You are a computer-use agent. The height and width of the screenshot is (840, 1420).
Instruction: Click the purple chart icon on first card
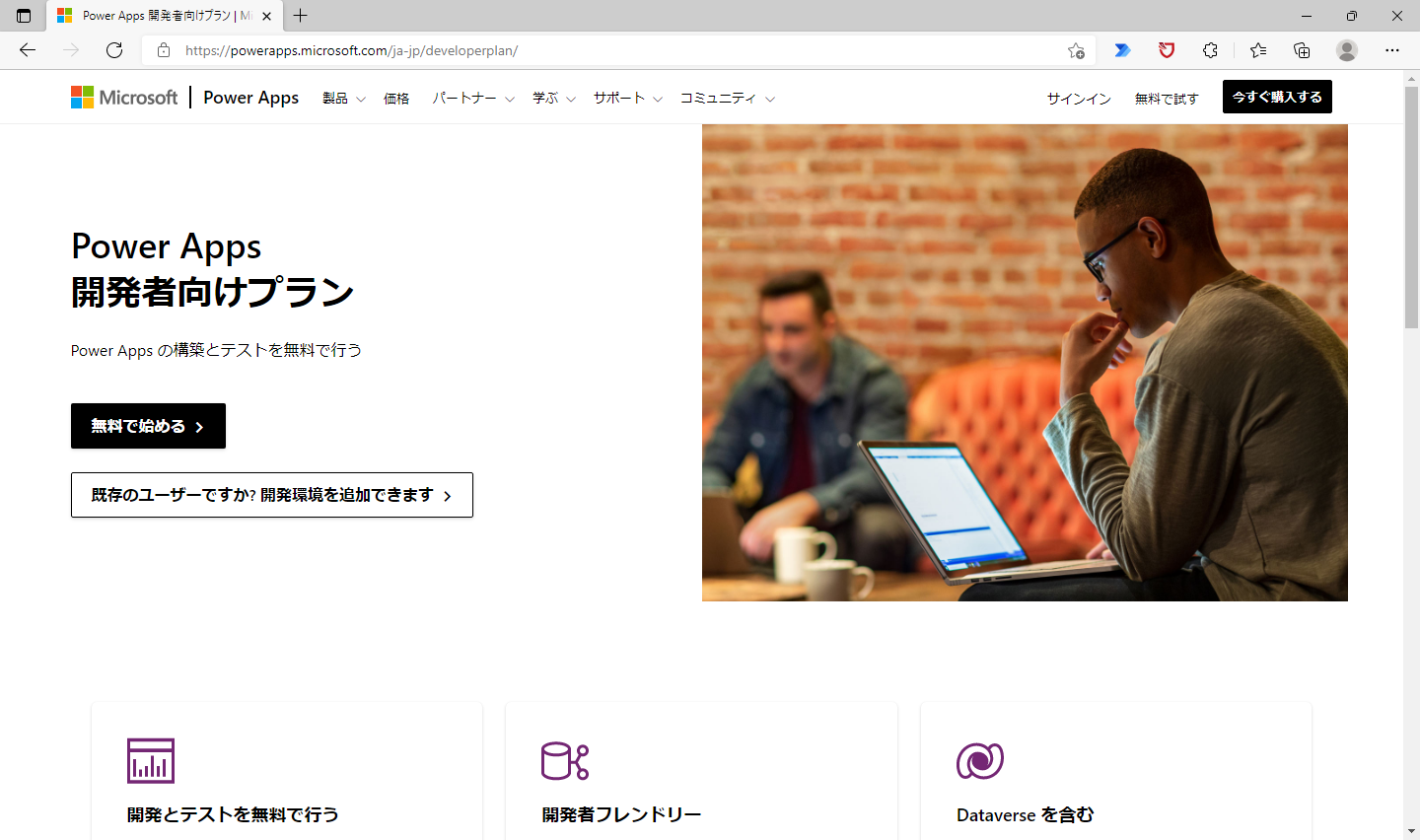151,761
